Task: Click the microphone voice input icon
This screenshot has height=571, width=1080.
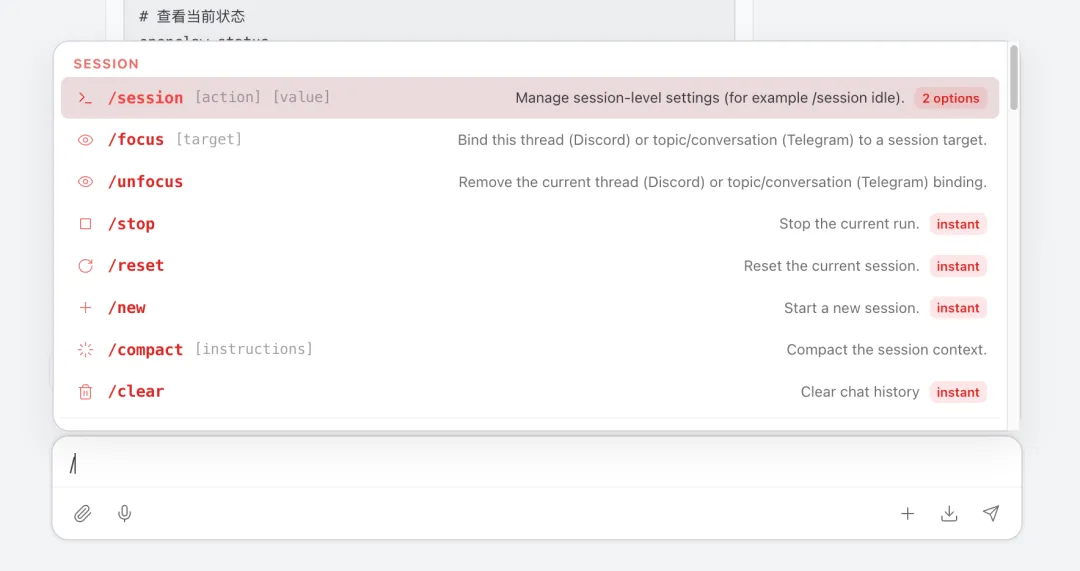Action: tap(125, 514)
